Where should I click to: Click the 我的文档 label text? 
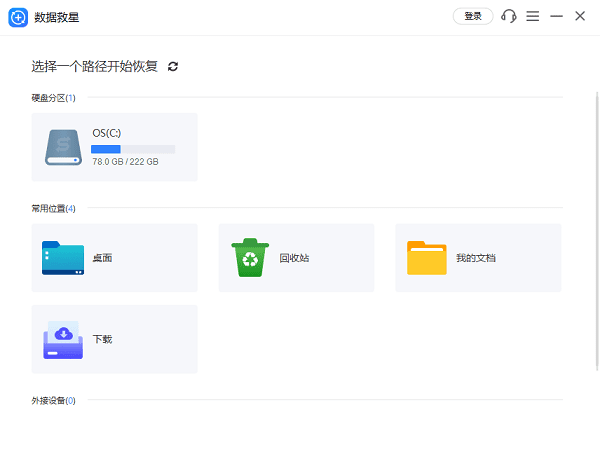coord(476,258)
